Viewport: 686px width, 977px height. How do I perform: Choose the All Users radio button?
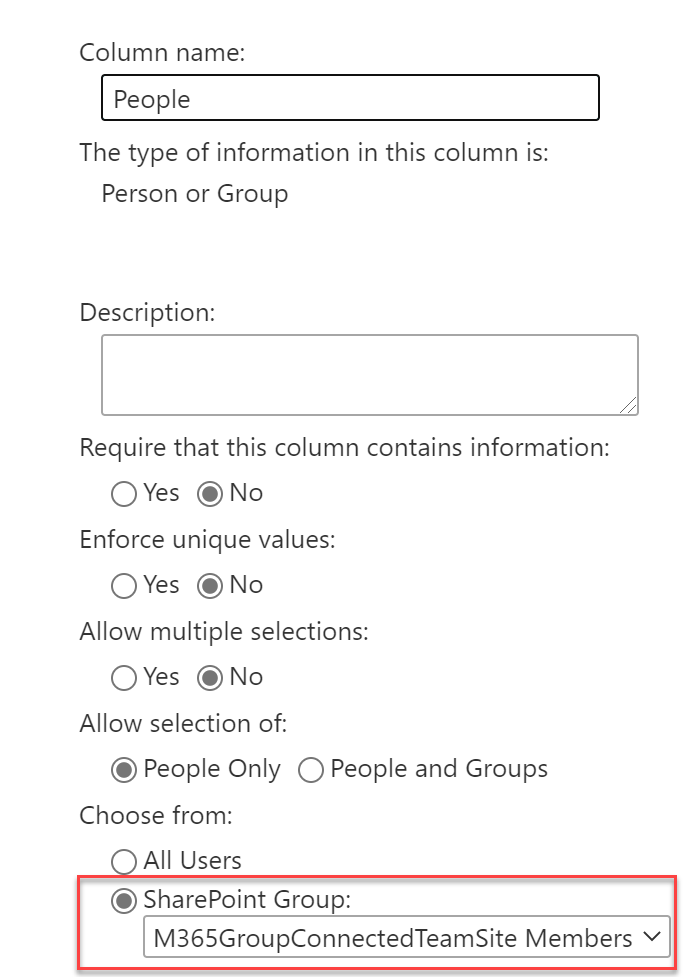[x=124, y=861]
